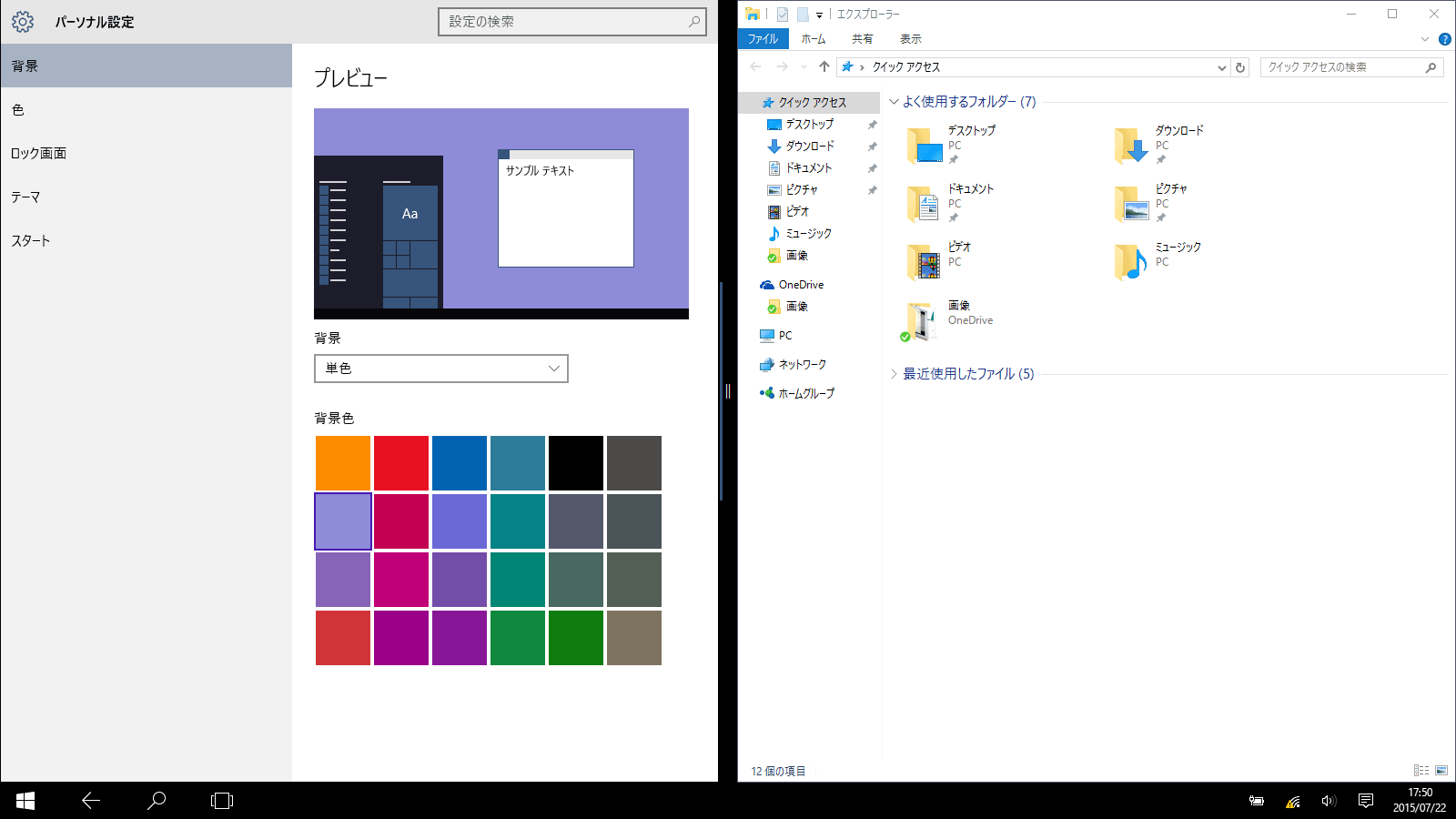Click the taskbar back arrow

91,801
